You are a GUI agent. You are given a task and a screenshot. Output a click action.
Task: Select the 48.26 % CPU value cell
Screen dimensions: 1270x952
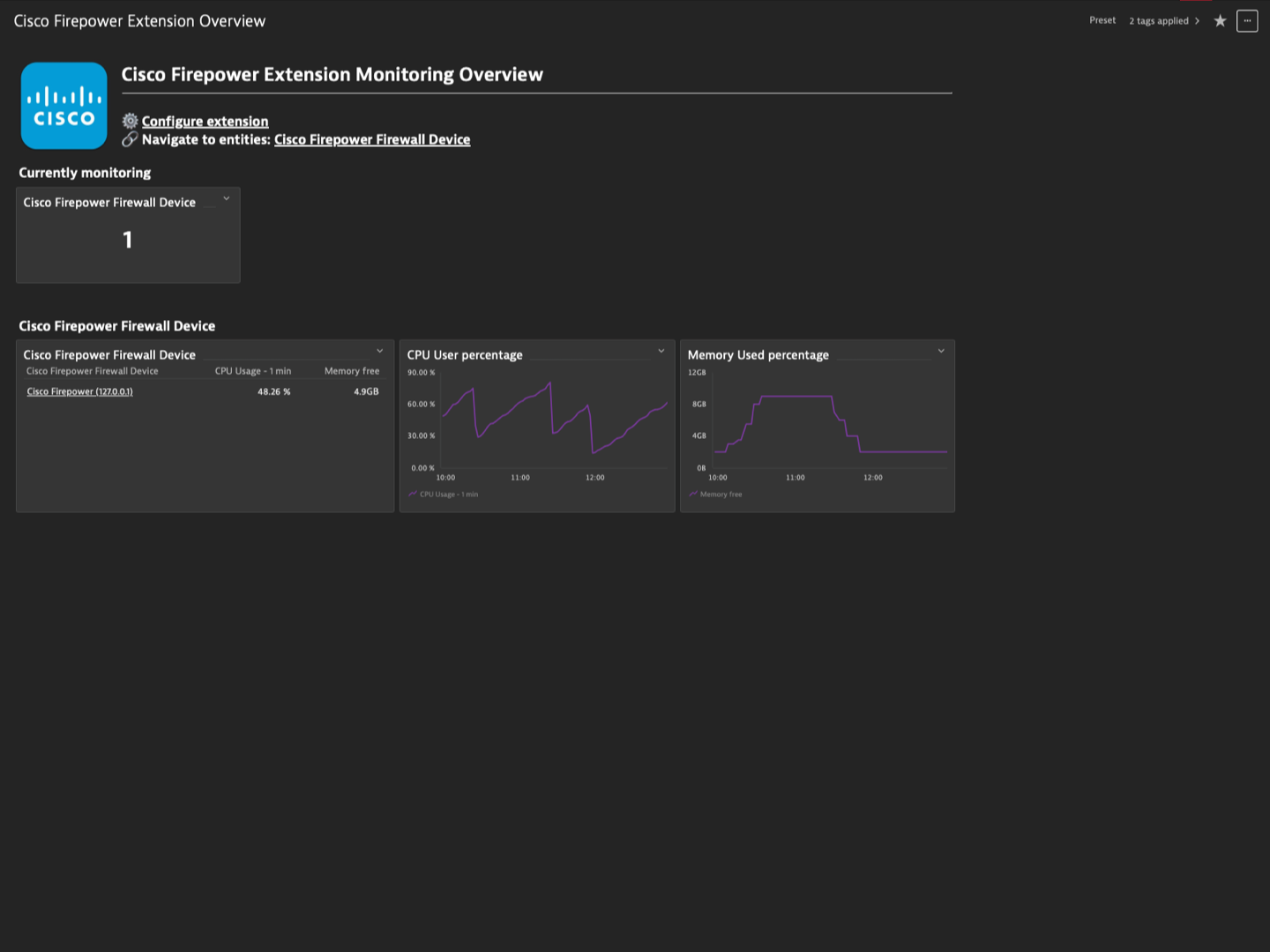(x=273, y=391)
